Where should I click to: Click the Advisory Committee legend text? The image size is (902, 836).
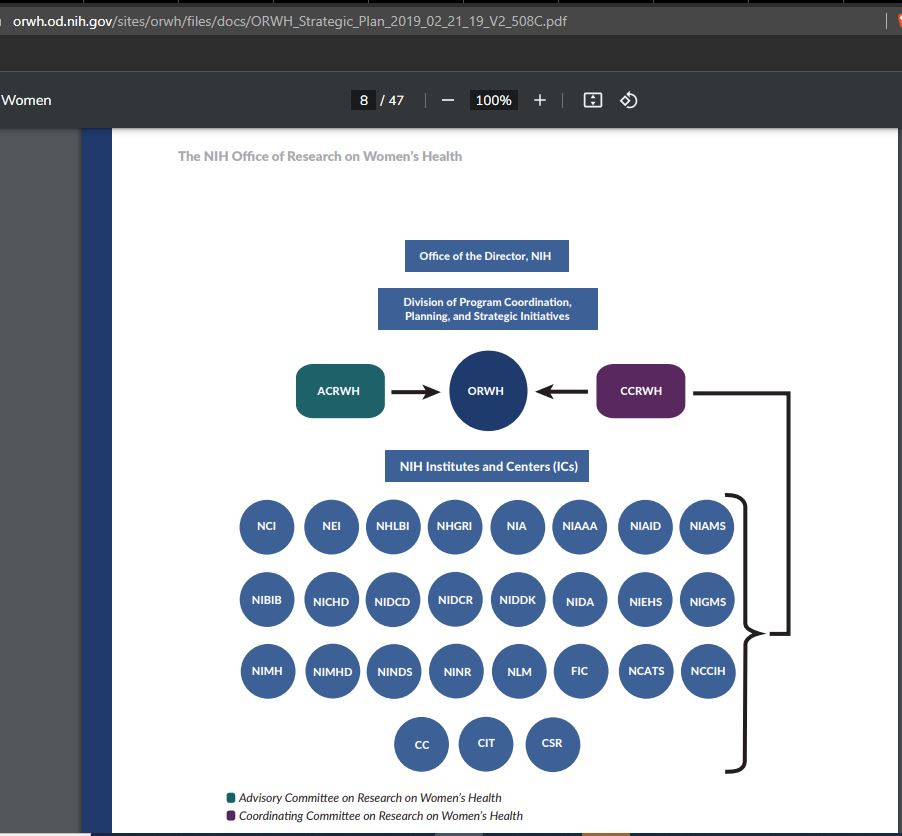click(370, 797)
